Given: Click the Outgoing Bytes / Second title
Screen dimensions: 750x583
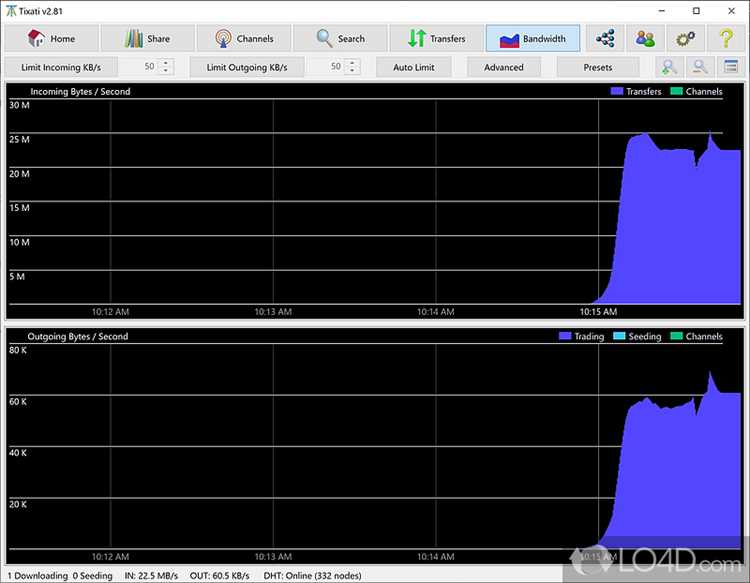Looking at the screenshot, I should tap(78, 337).
